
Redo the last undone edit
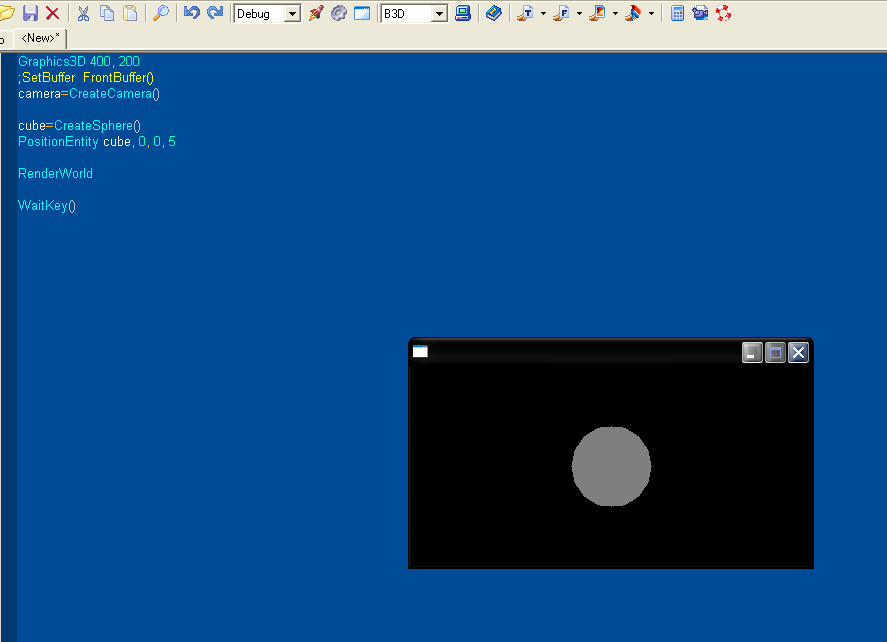coord(214,13)
